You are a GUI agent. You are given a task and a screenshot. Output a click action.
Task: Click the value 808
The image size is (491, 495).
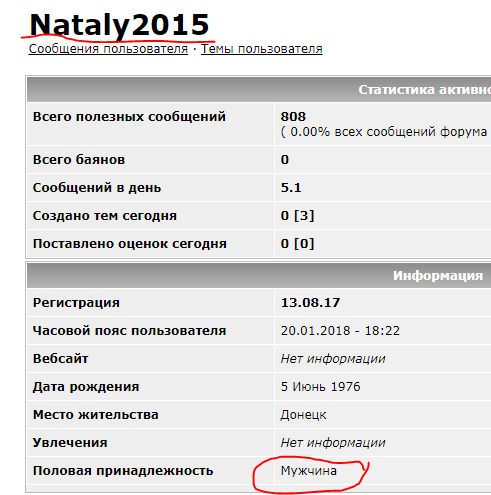(293, 117)
